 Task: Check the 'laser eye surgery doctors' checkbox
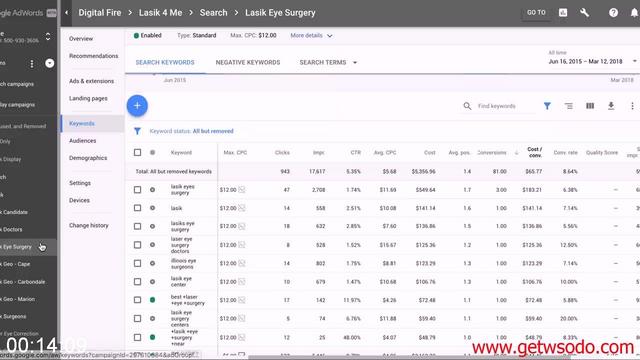(x=138, y=245)
